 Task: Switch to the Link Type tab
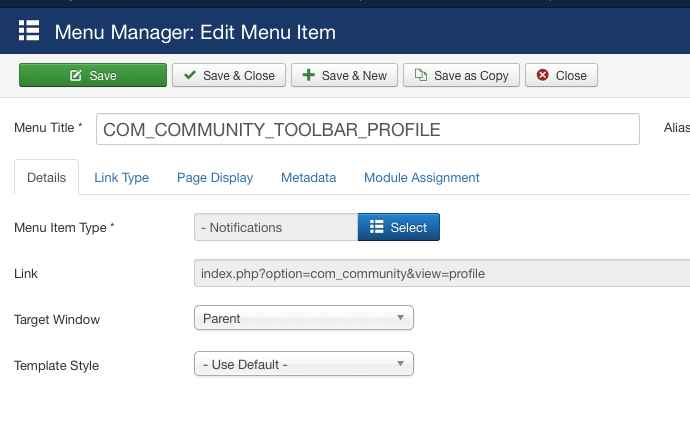[x=121, y=177]
